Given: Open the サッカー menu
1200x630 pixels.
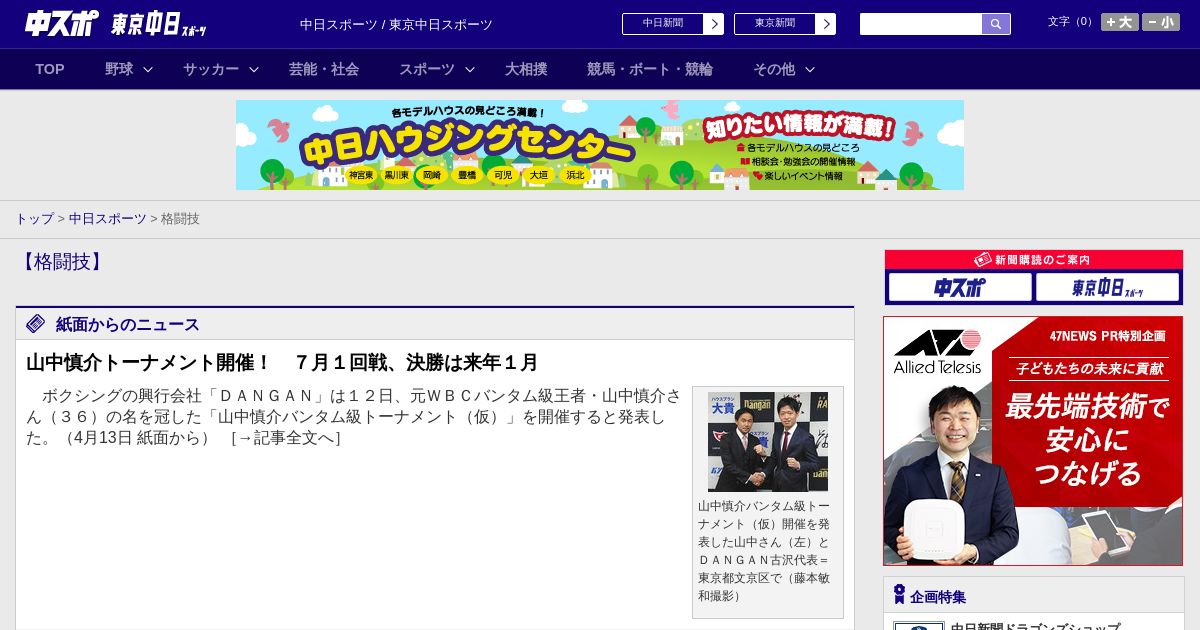Looking at the screenshot, I should pos(211,69).
